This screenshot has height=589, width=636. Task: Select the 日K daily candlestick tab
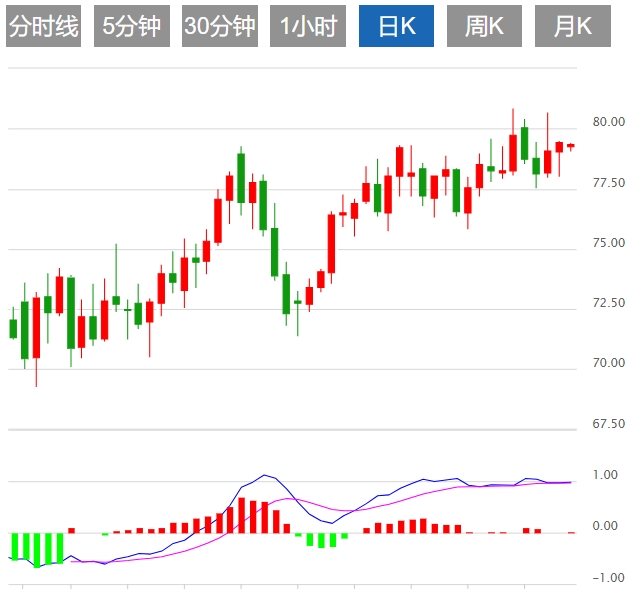[396, 26]
